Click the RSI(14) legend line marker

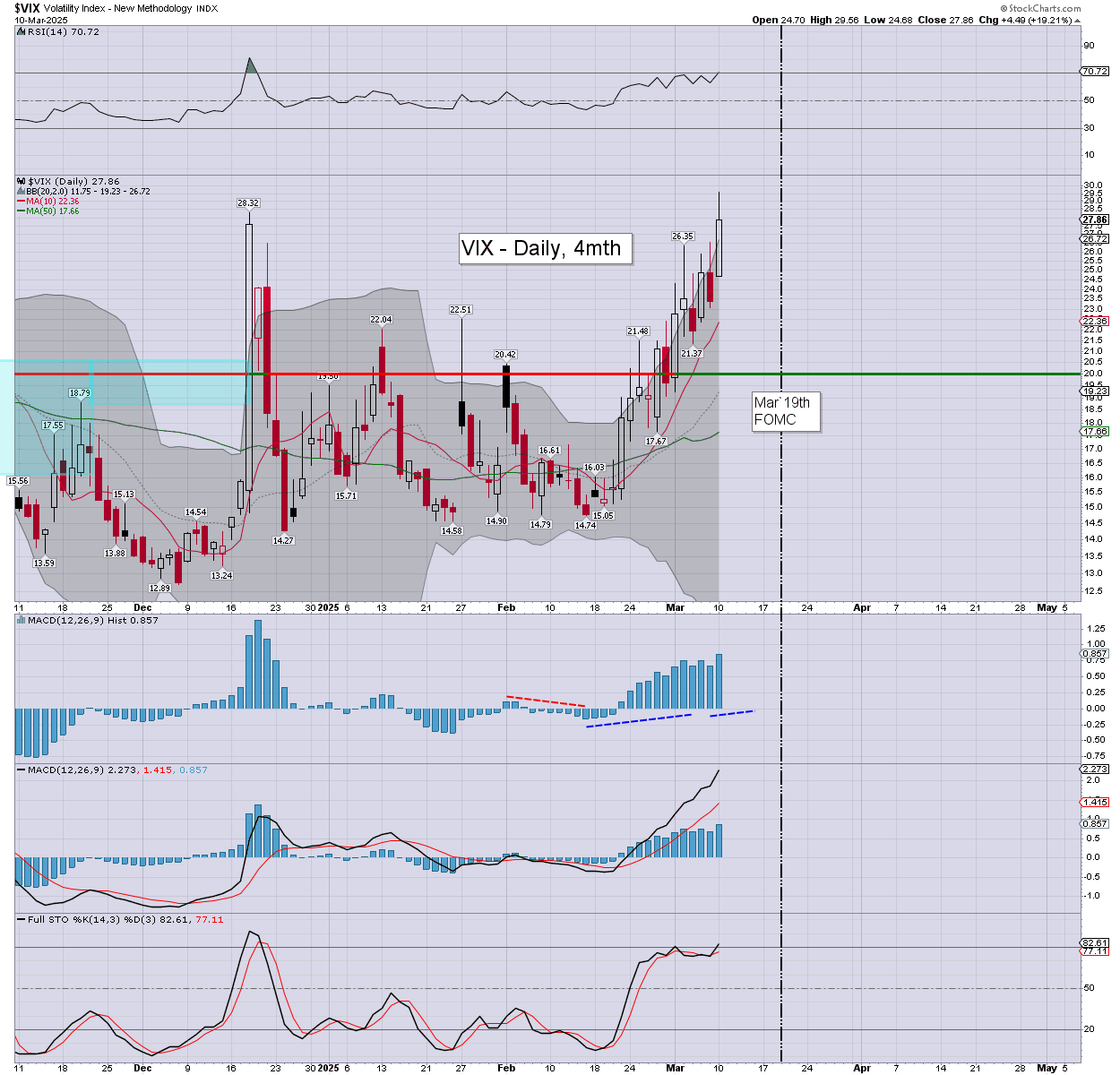point(22,31)
